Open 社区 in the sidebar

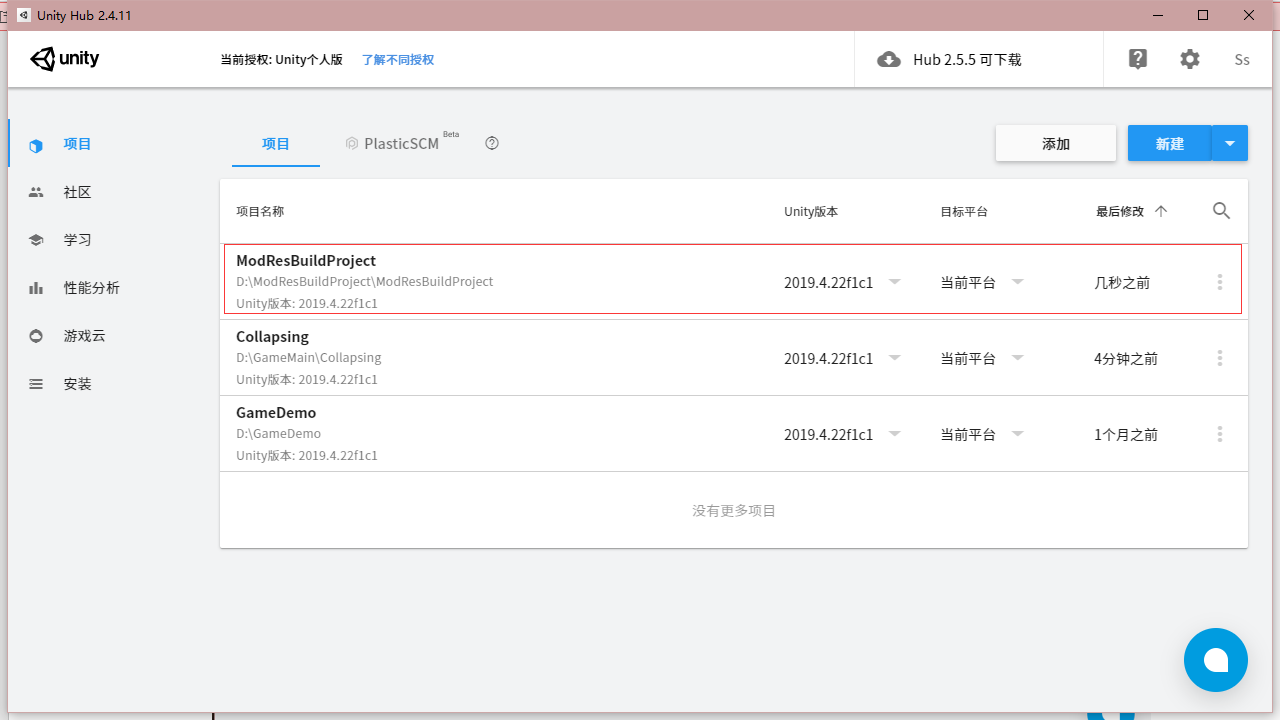coord(77,192)
